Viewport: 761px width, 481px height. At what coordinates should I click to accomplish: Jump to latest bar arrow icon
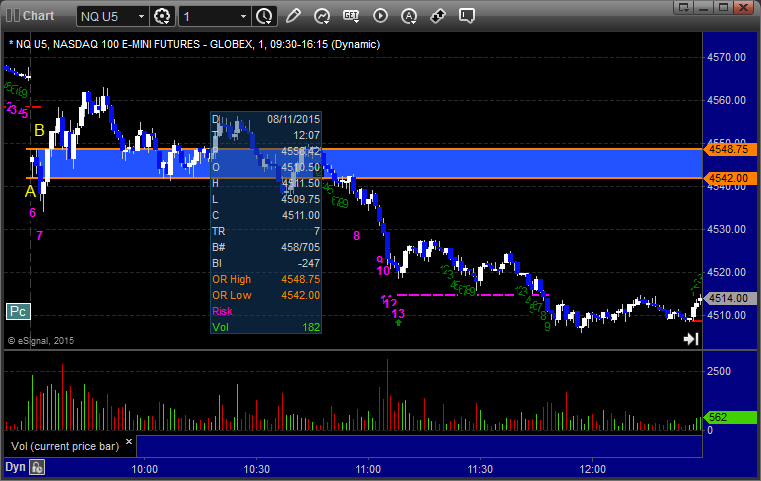tap(691, 339)
